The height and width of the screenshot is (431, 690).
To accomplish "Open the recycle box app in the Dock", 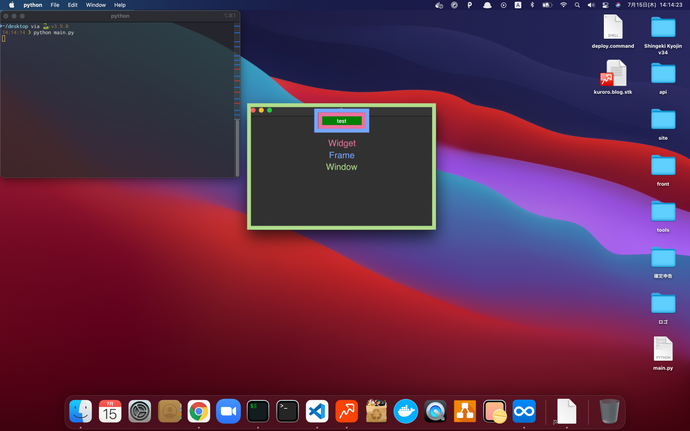I will click(x=376, y=411).
